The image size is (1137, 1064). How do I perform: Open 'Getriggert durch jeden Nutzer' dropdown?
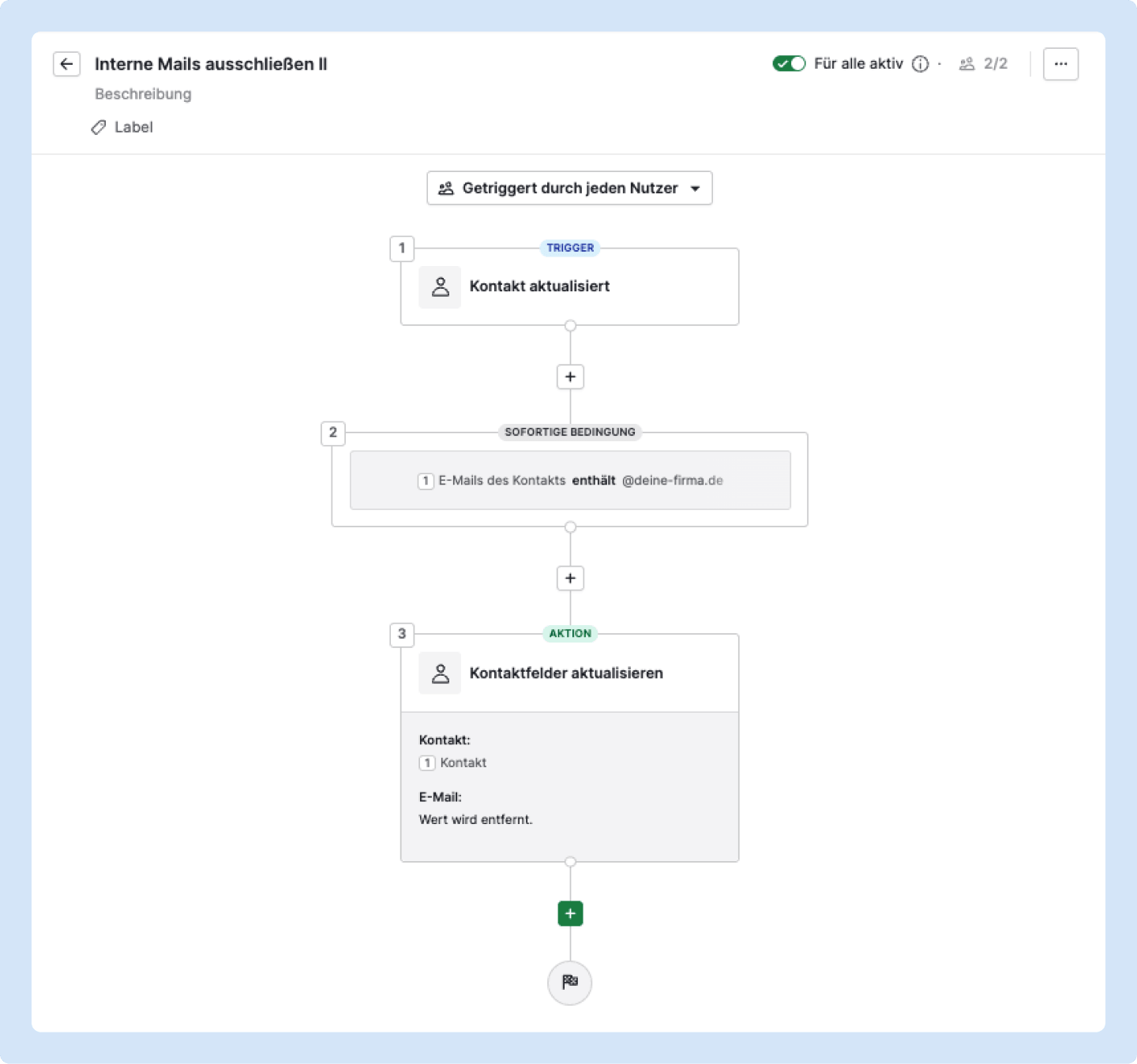tap(569, 188)
